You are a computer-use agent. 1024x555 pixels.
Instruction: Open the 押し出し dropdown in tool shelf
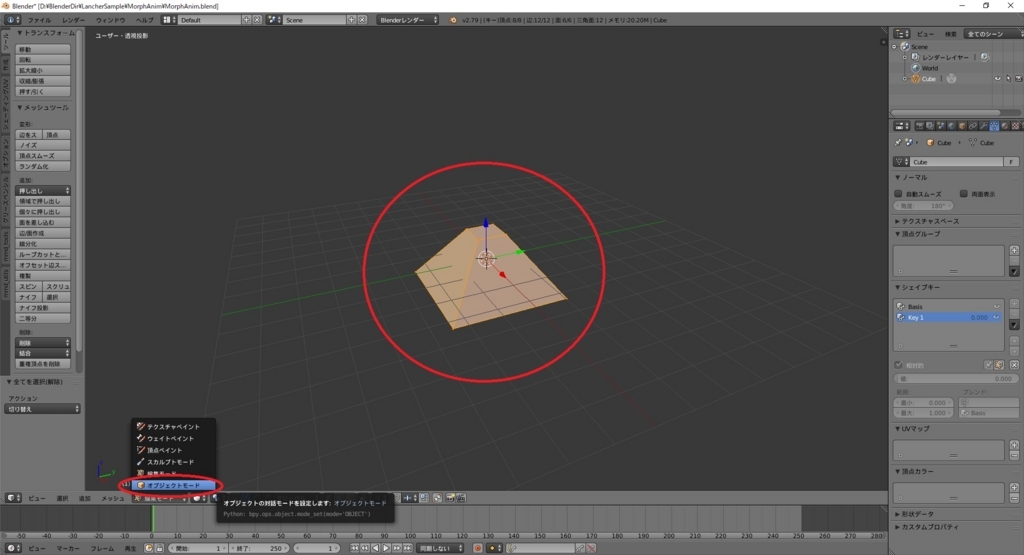42,191
